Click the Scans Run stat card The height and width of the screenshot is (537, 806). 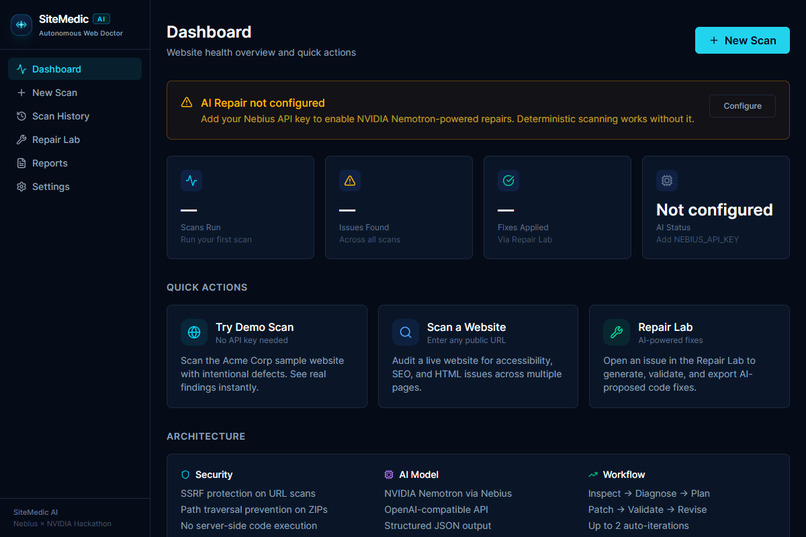coord(240,208)
